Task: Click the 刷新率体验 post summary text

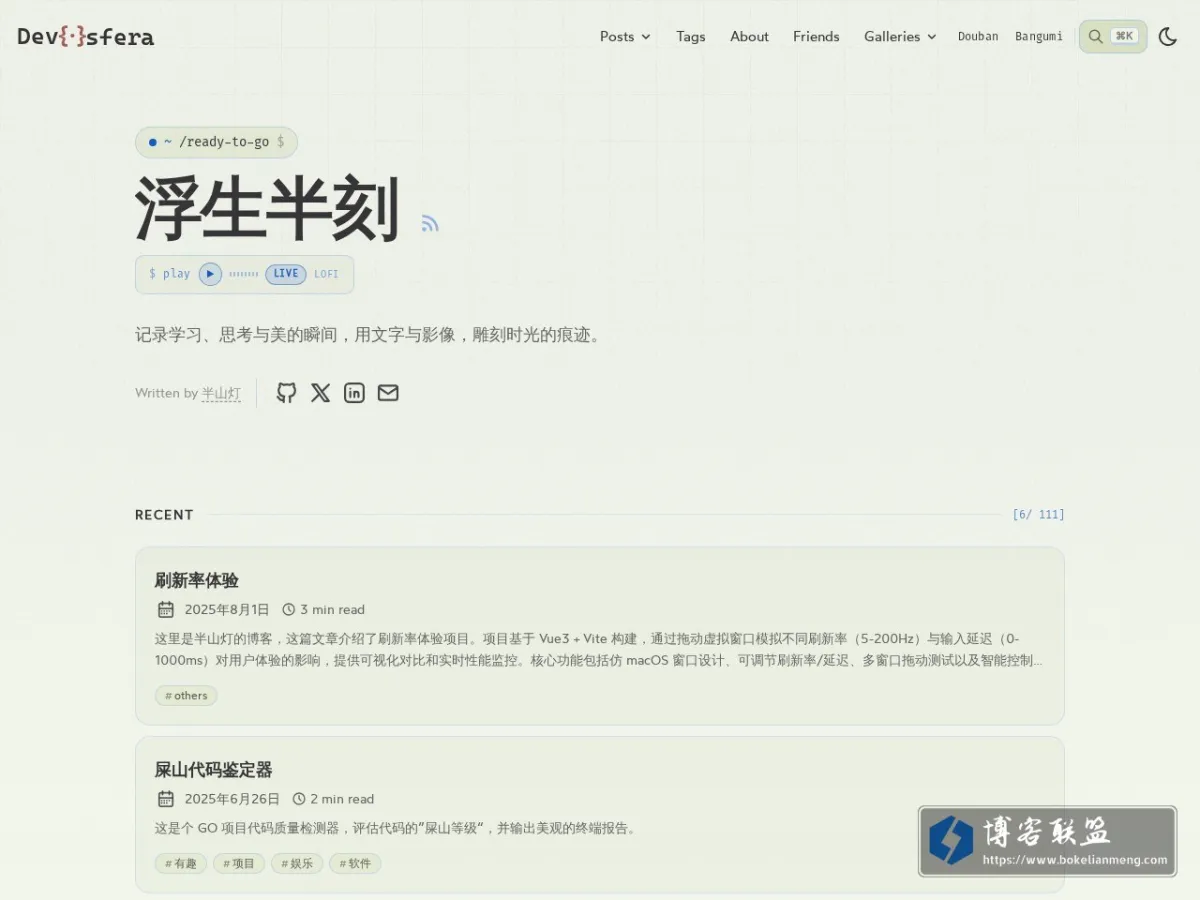Action: (x=599, y=650)
